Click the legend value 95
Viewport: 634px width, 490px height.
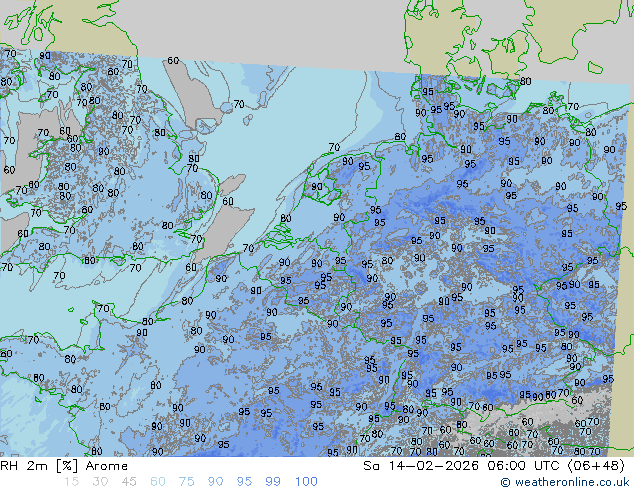tap(244, 482)
